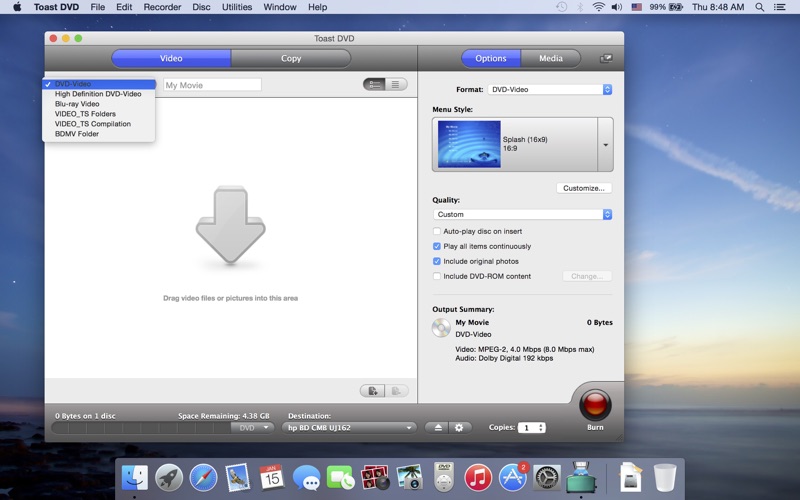Open the Media tab
800x500 pixels.
[x=551, y=59]
